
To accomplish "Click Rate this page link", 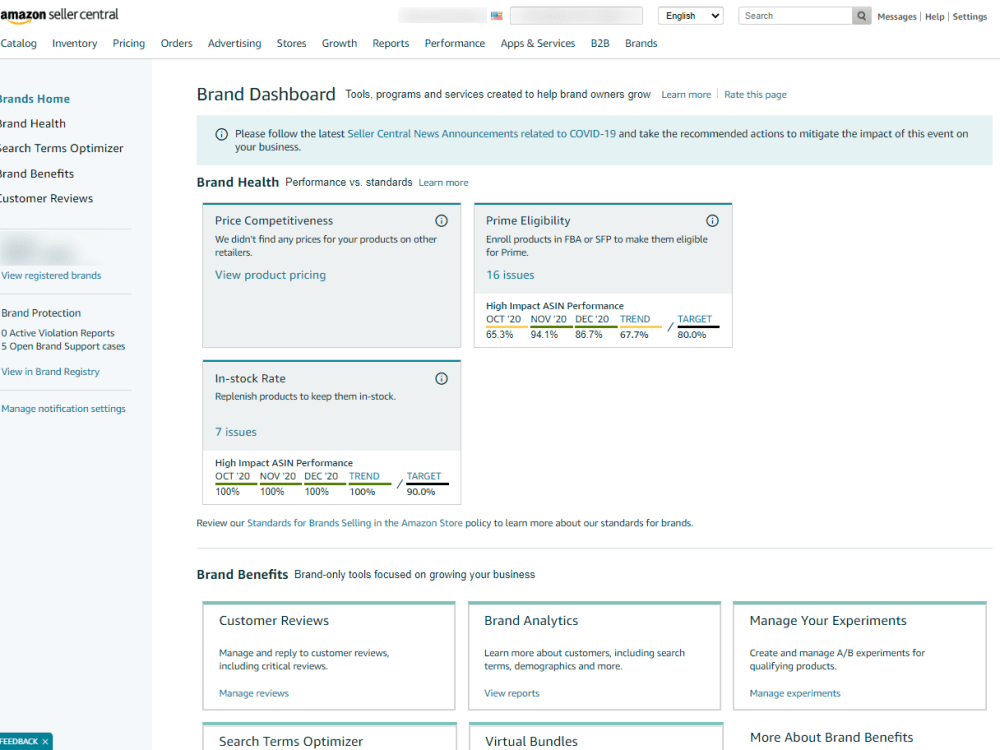I will pyautogui.click(x=755, y=94).
